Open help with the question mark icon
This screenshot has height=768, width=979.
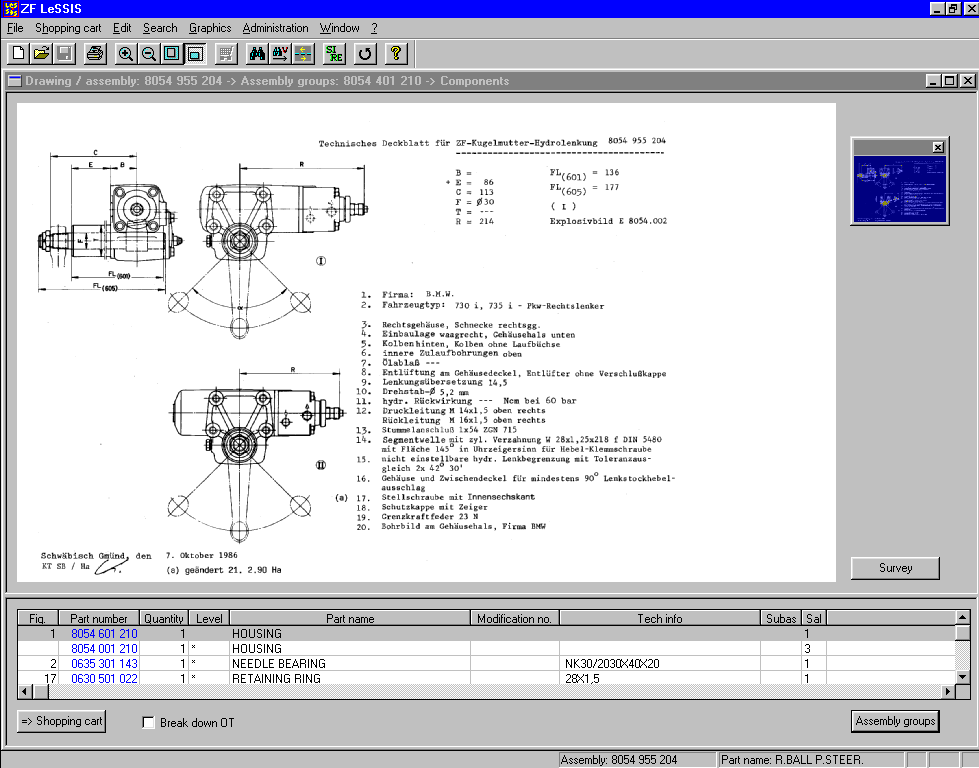[396, 54]
